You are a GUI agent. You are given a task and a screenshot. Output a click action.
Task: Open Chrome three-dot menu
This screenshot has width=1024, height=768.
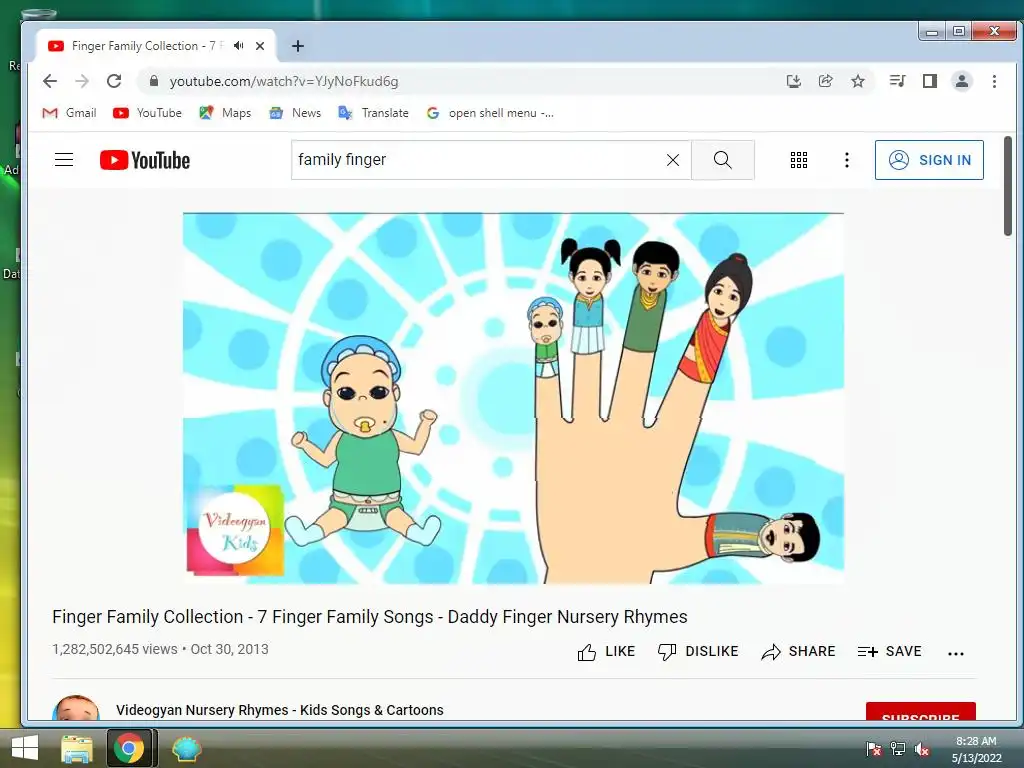tap(994, 81)
